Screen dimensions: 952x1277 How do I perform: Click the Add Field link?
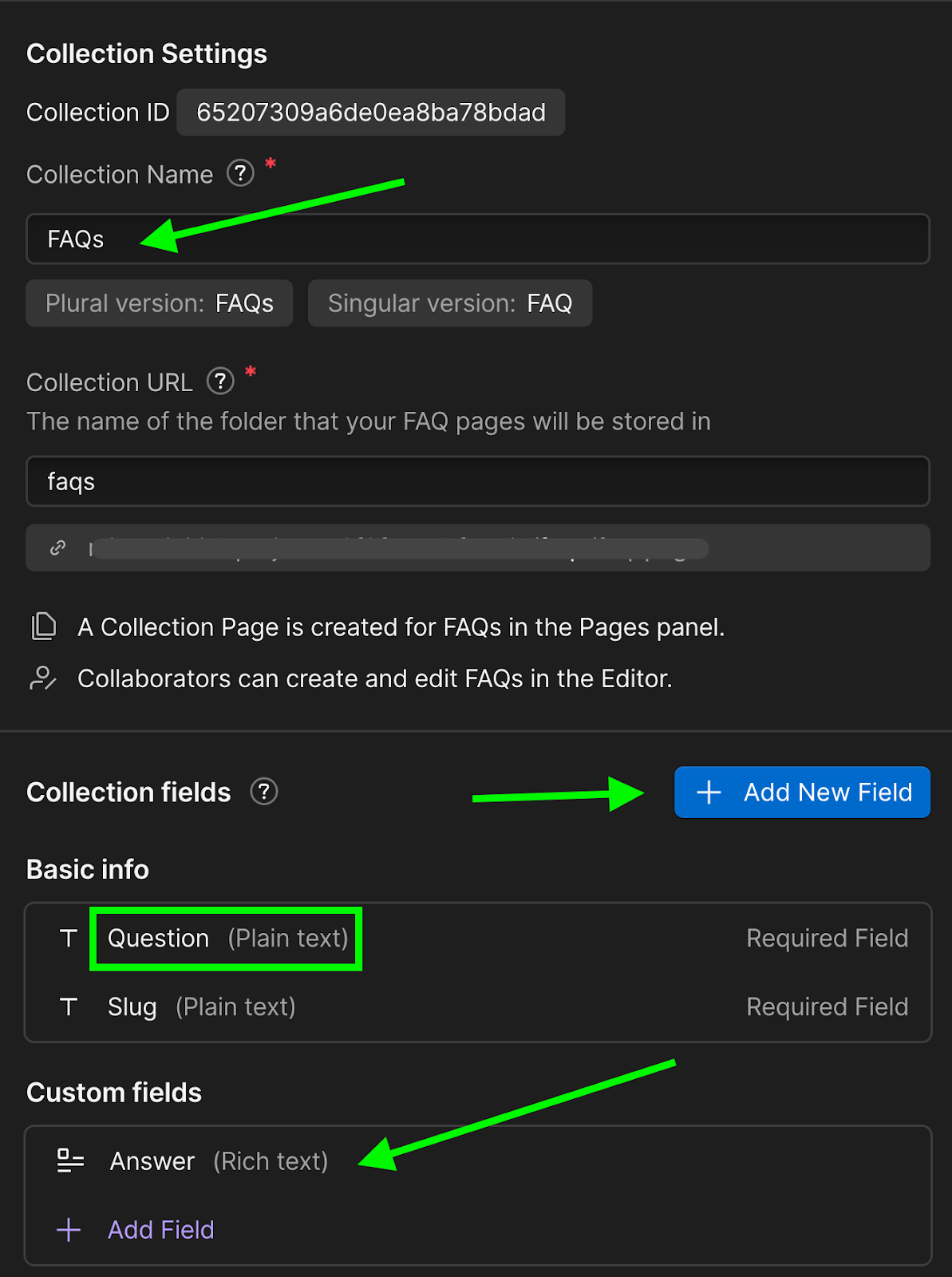[x=160, y=1230]
